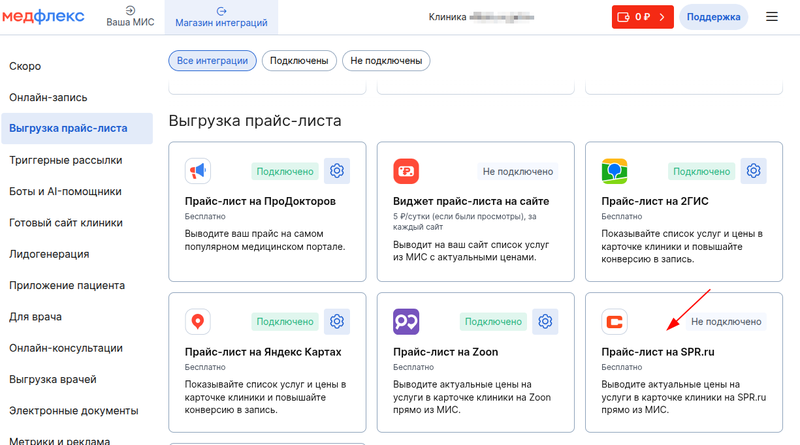Image resolution: width=800 pixels, height=445 pixels.
Task: Click the Бесплатно label on Zoon card
Action: 413,367
